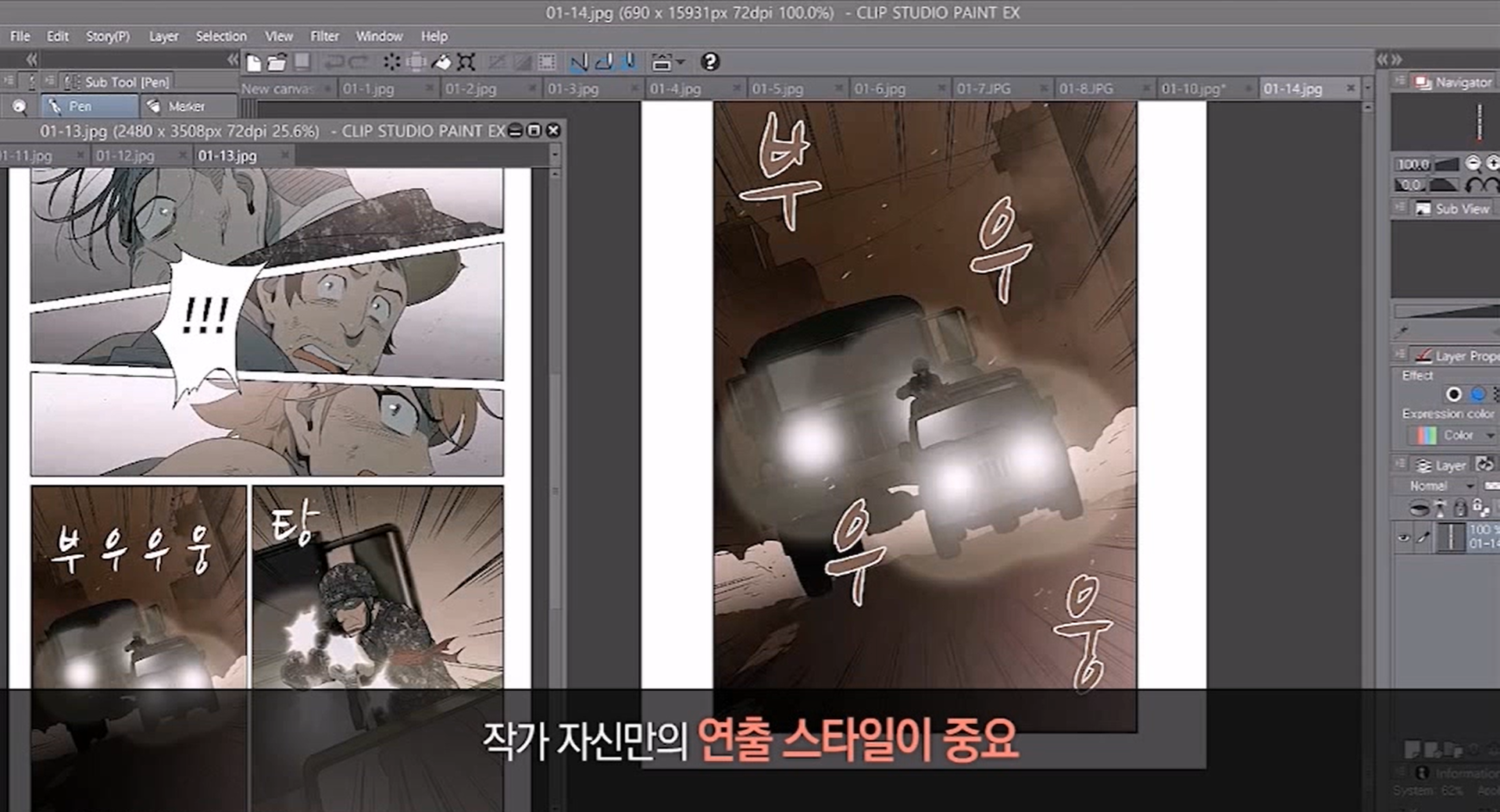Undo the last action with the undo arrow
The image size is (1500, 812).
pyautogui.click(x=335, y=62)
